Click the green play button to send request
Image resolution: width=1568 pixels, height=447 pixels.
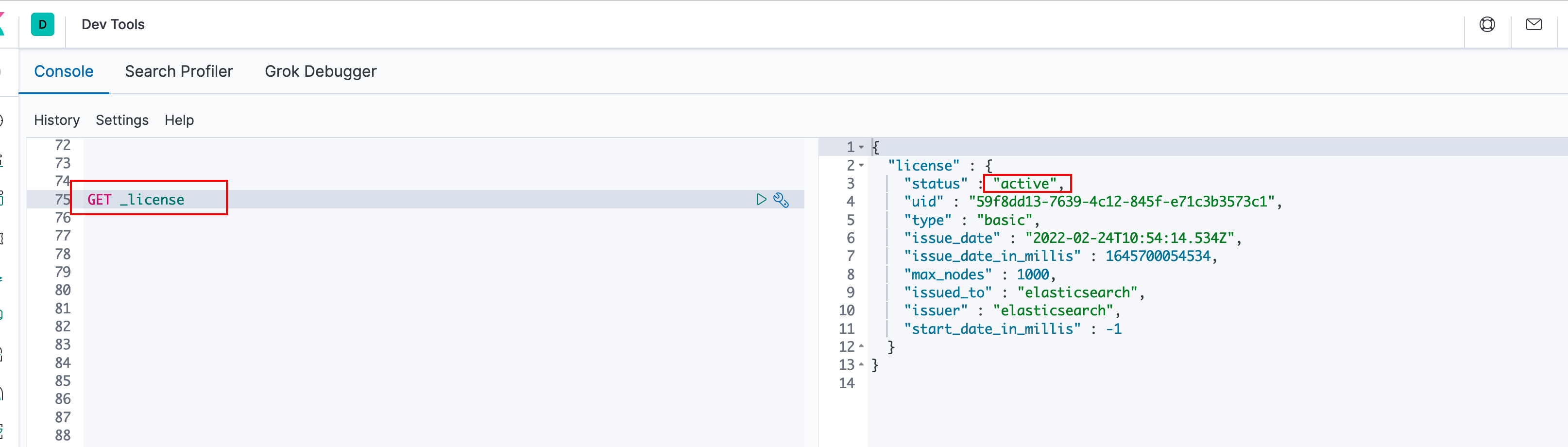tap(761, 199)
